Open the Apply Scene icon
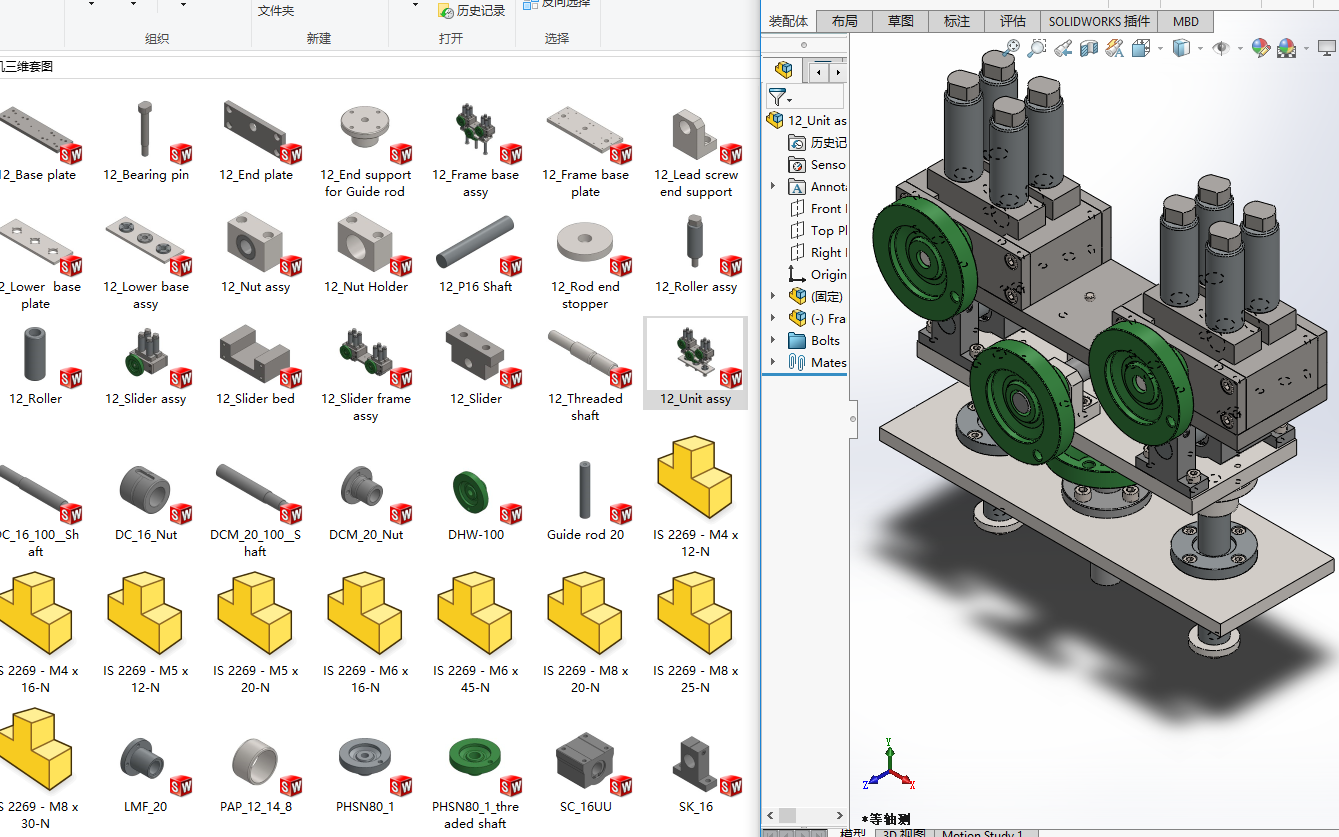This screenshot has width=1339, height=837. click(1286, 48)
